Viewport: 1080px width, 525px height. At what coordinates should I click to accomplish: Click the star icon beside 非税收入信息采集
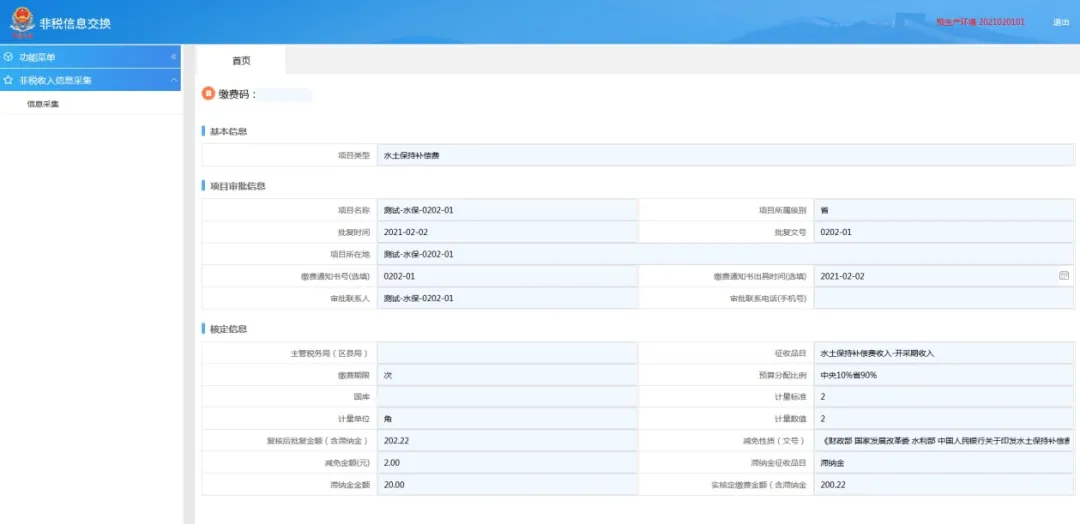(8, 80)
